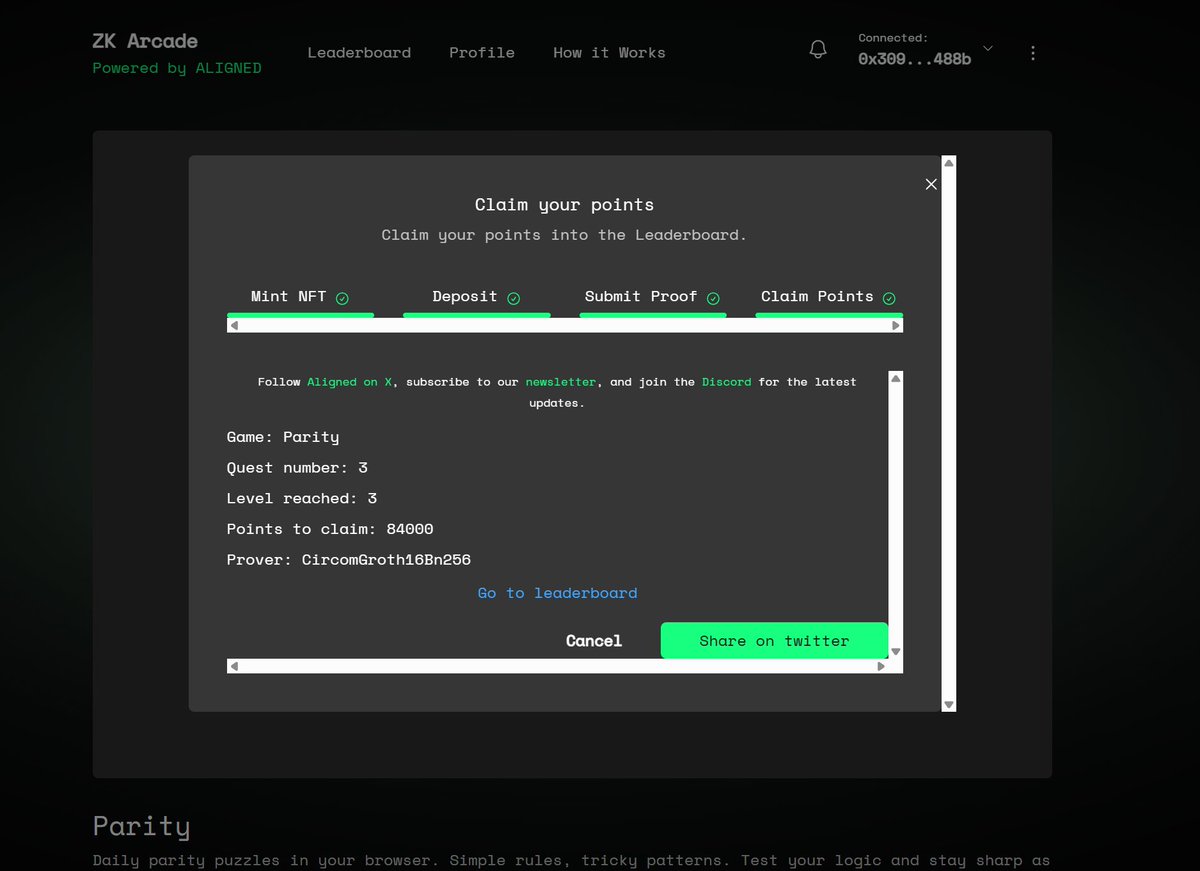Click Points to claim: 84000 text
The image size is (1200, 871).
(x=330, y=529)
